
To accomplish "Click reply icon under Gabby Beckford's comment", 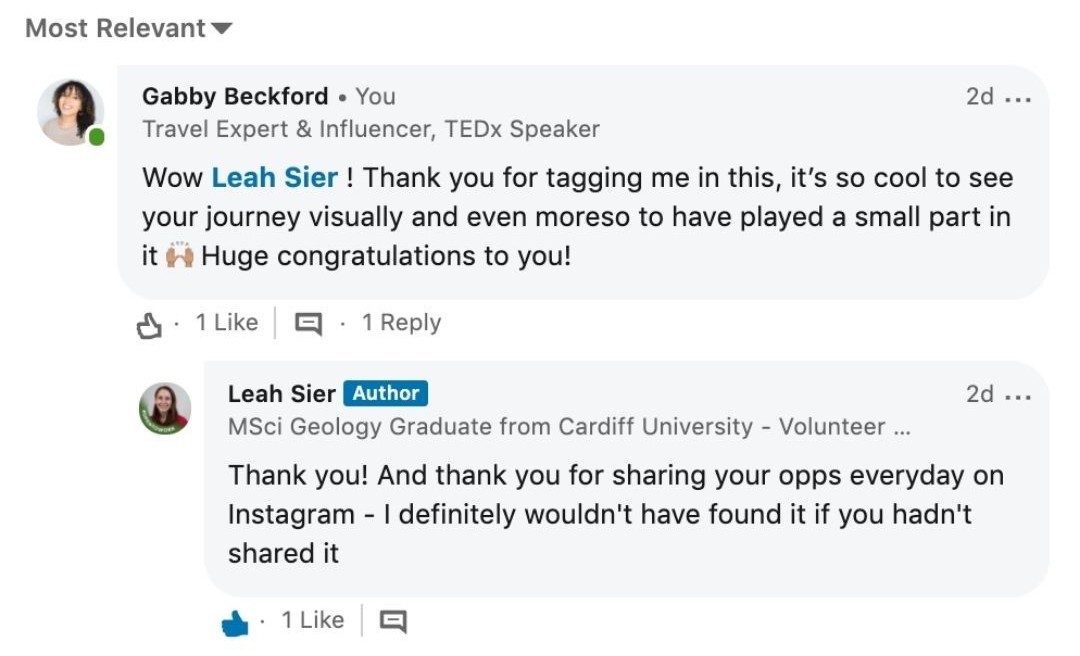I will point(308,324).
